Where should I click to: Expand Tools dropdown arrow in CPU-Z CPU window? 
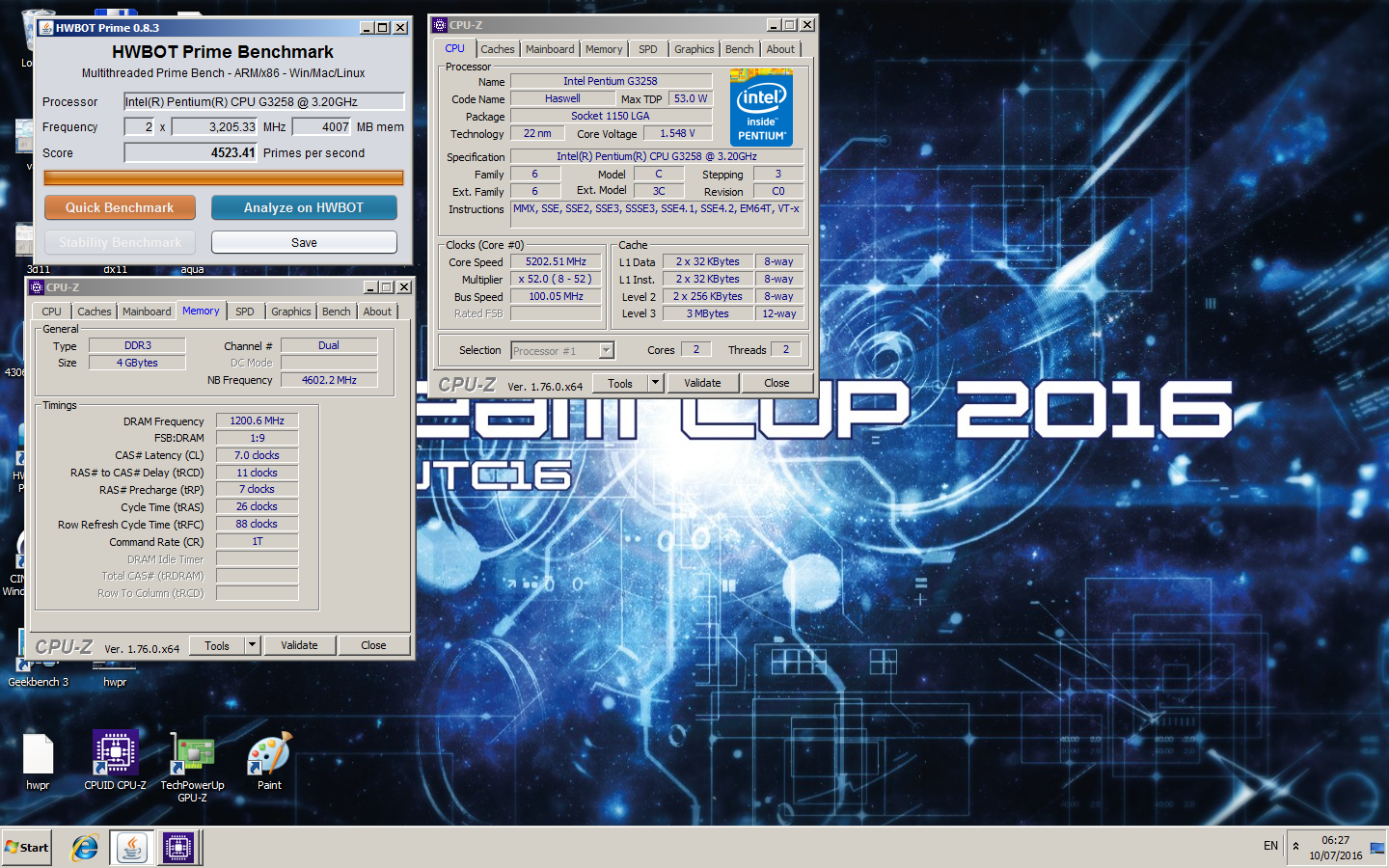click(655, 383)
